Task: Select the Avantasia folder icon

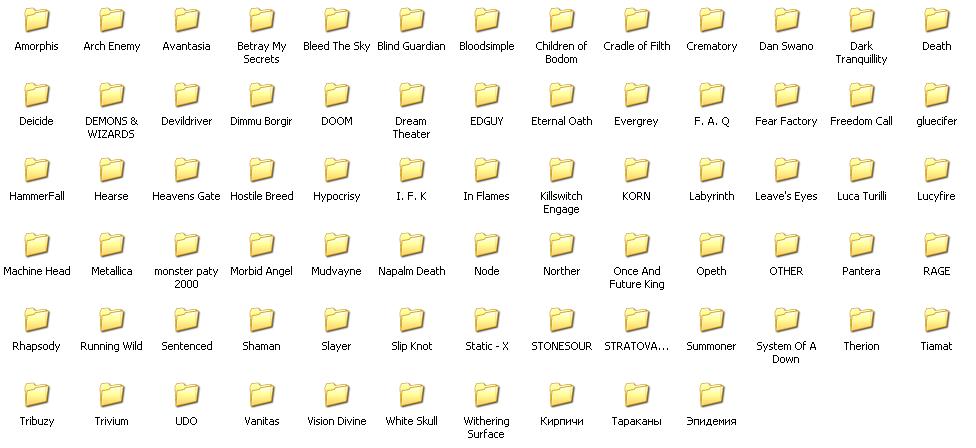Action: point(187,20)
